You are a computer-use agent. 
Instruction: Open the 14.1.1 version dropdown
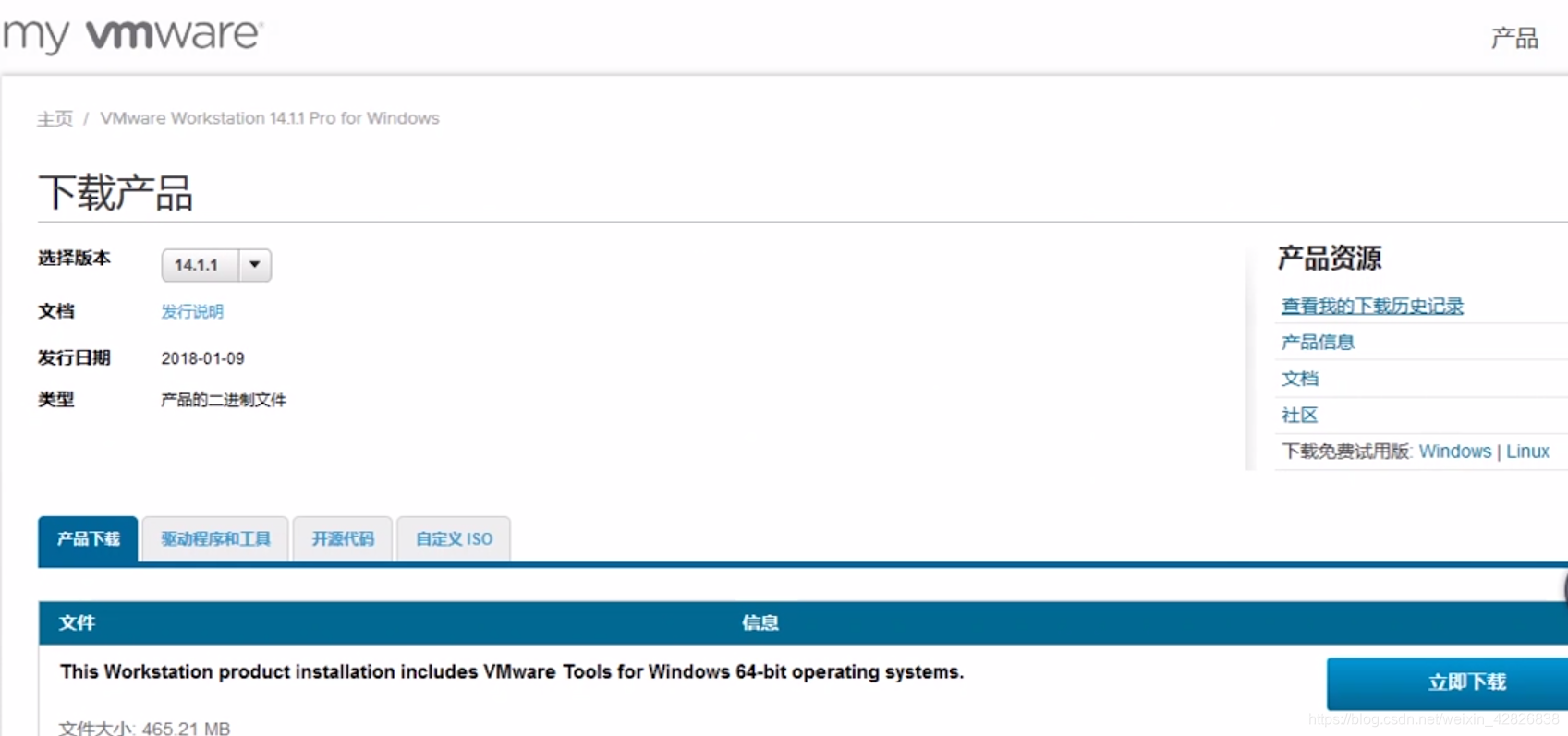tap(216, 265)
